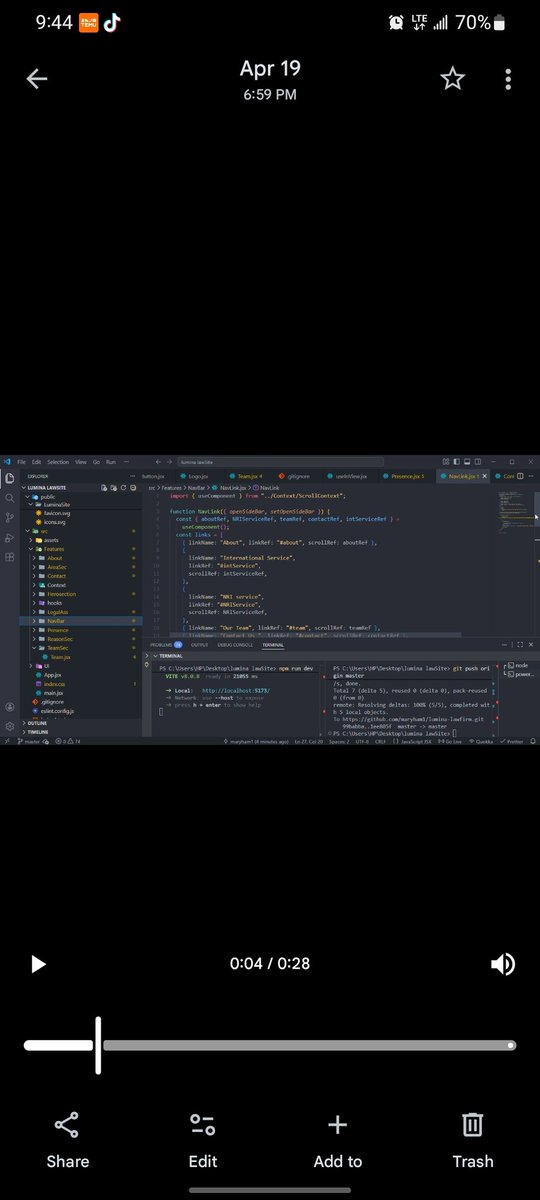Tap the bottom navigation gesture bar

click(x=270, y=1190)
